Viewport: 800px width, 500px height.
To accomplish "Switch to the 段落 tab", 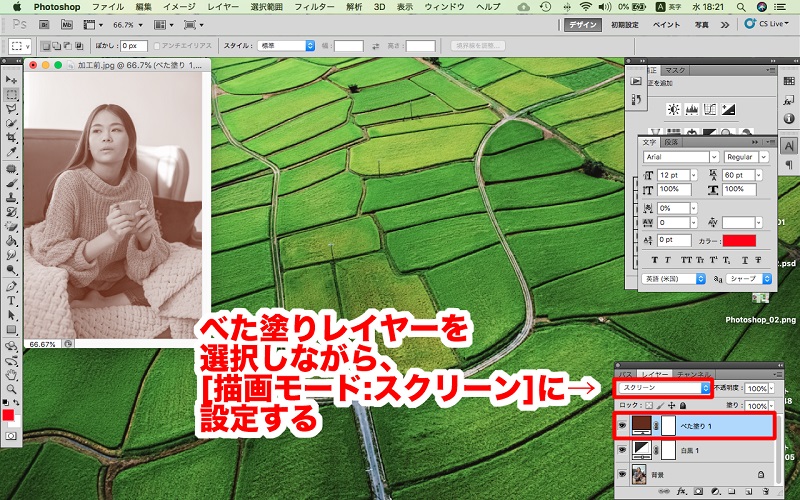I will pos(671,142).
